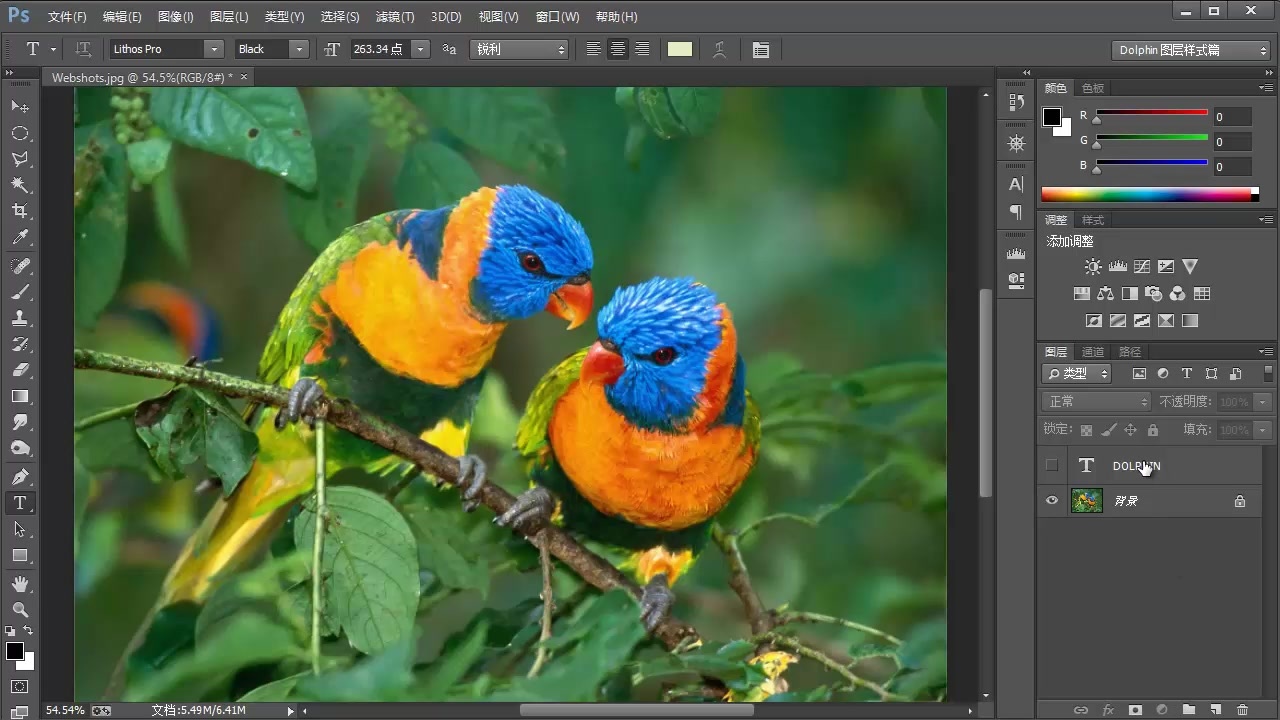Select the Gradient tool
This screenshot has width=1280, height=720.
point(20,396)
